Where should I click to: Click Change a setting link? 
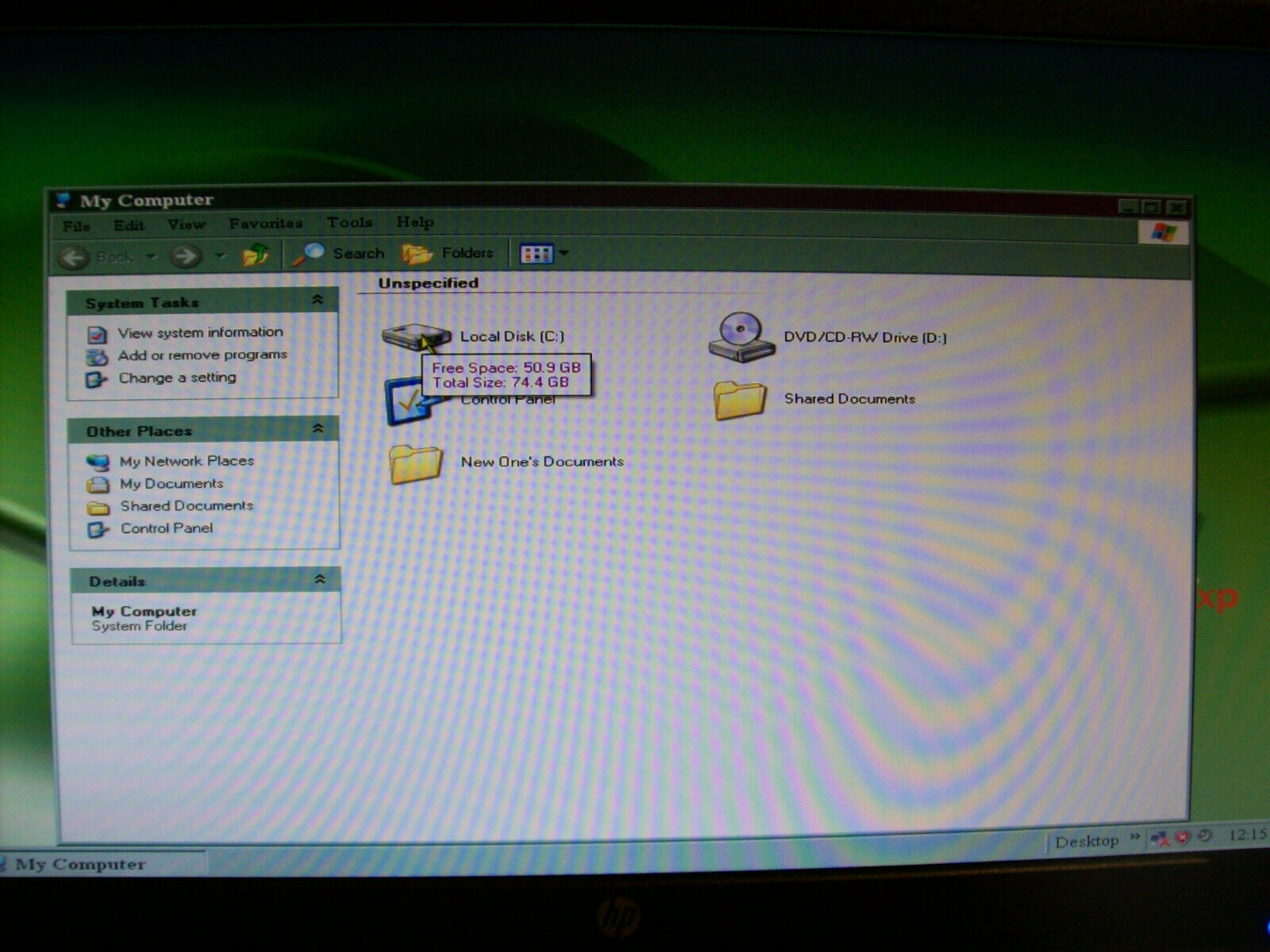tap(177, 378)
